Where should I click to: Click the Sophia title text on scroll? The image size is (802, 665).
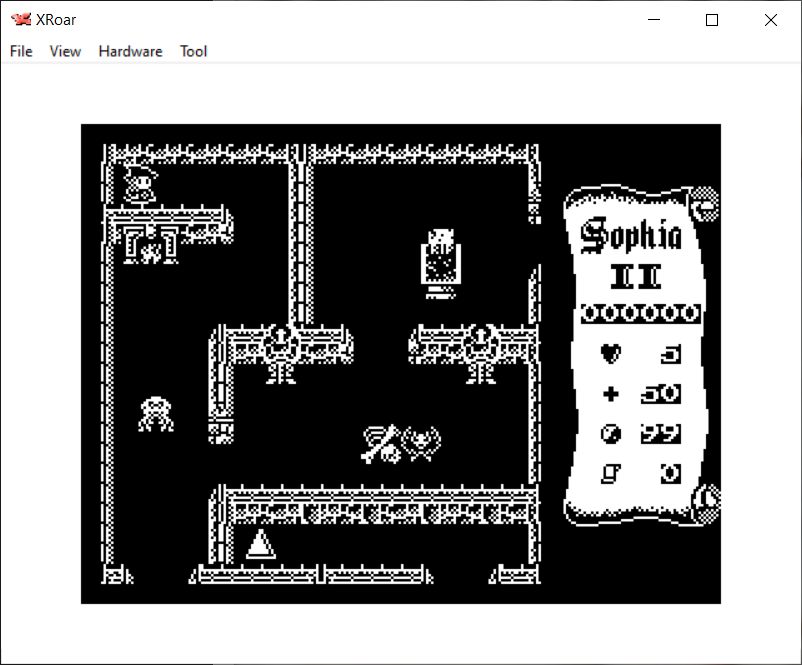click(x=632, y=236)
